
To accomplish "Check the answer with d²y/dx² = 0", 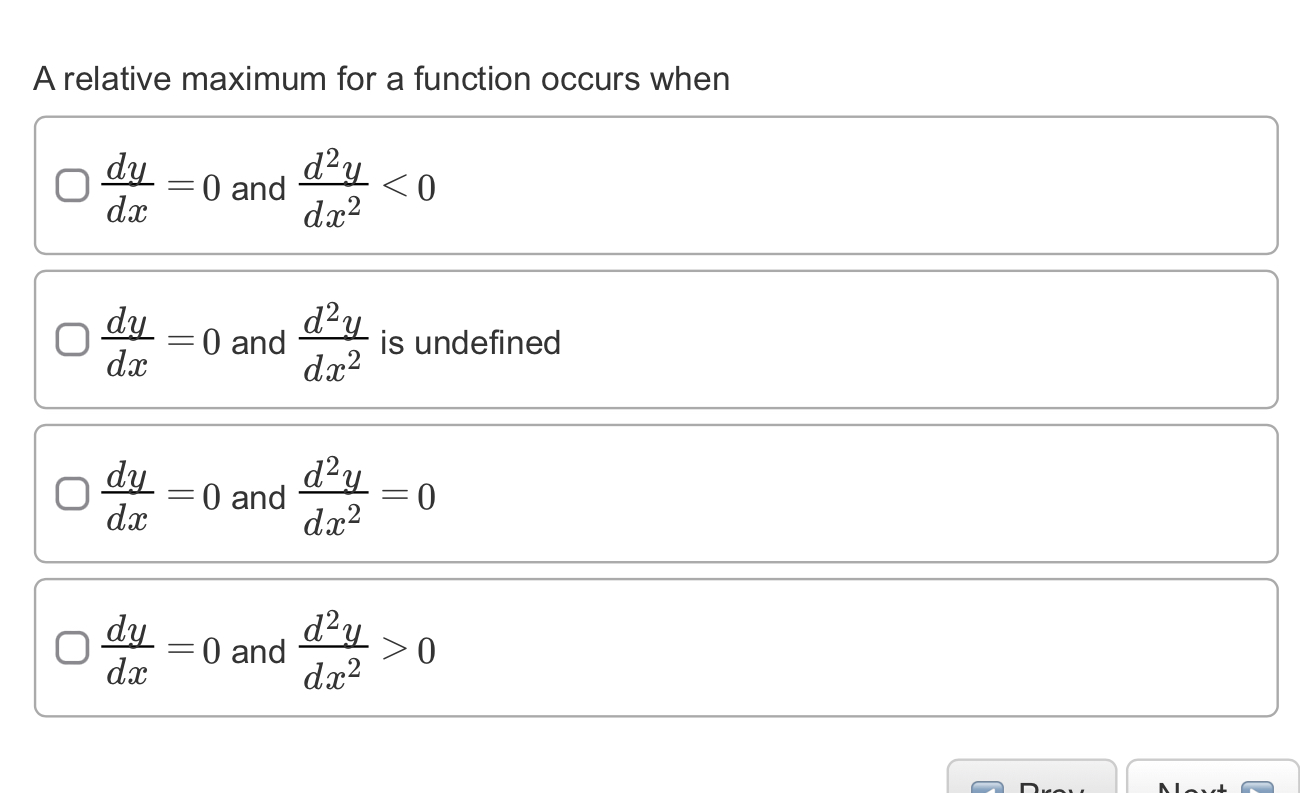I will (x=71, y=493).
